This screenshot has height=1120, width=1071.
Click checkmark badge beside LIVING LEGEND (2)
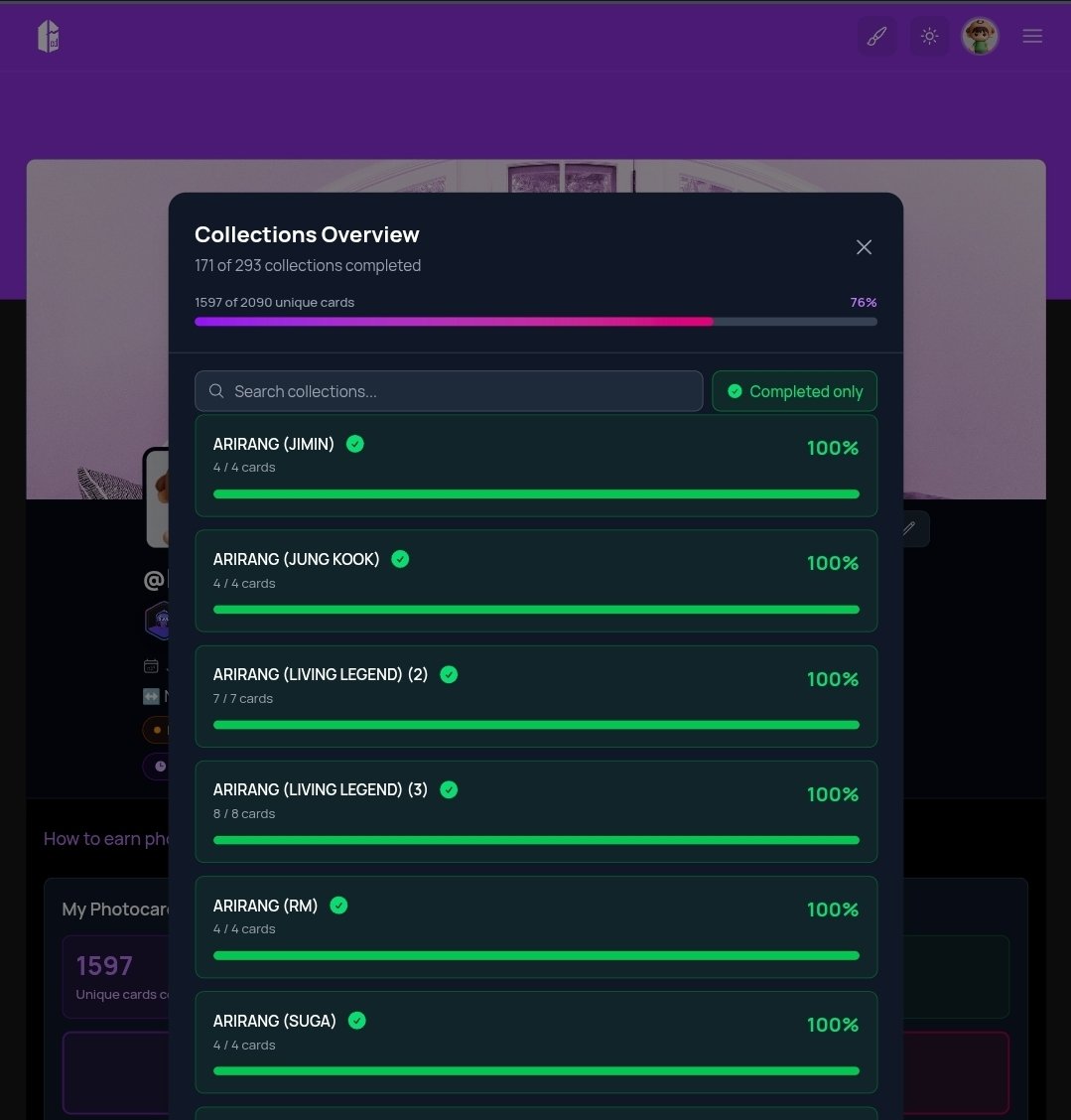click(449, 674)
